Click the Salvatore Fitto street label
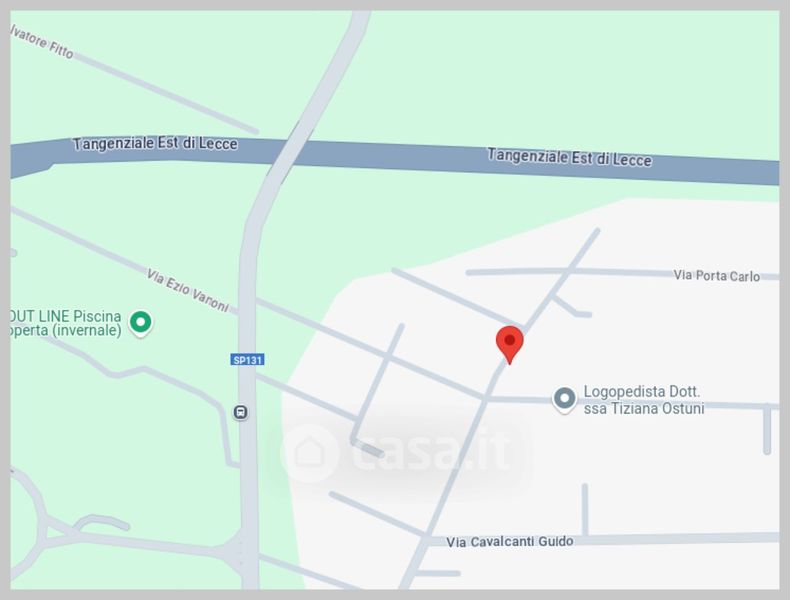The image size is (790, 600). pos(42,41)
